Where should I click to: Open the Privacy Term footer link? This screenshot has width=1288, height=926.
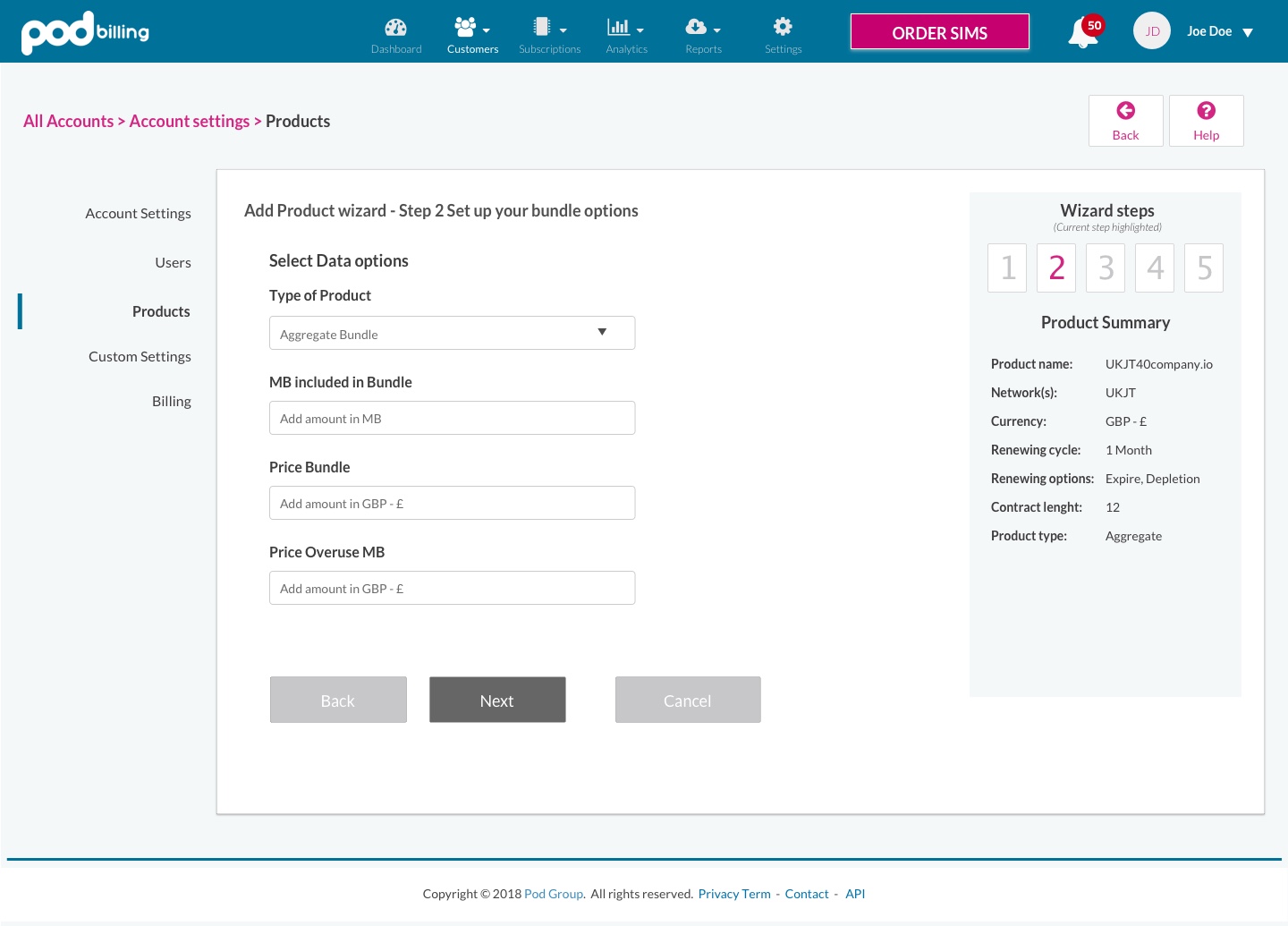(733, 894)
